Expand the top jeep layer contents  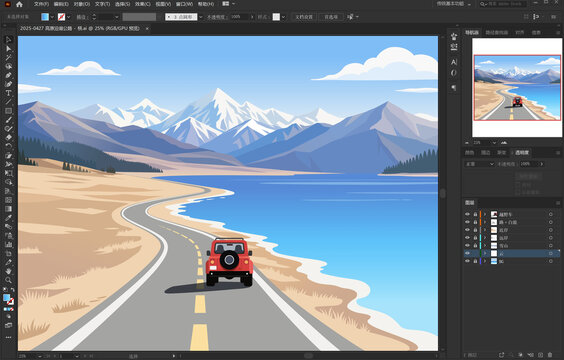coord(485,214)
